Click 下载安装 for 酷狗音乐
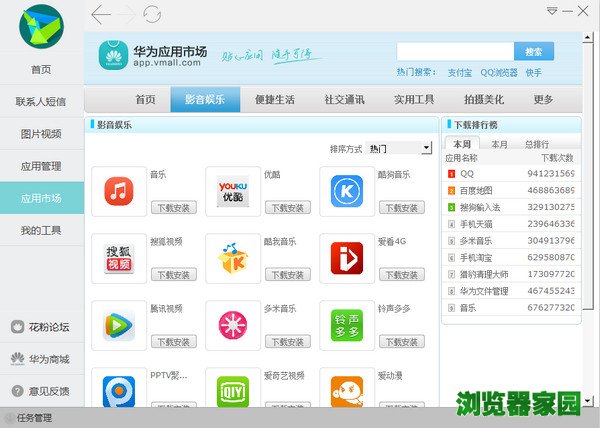Image resolution: width=600 pixels, height=428 pixels. (402, 208)
